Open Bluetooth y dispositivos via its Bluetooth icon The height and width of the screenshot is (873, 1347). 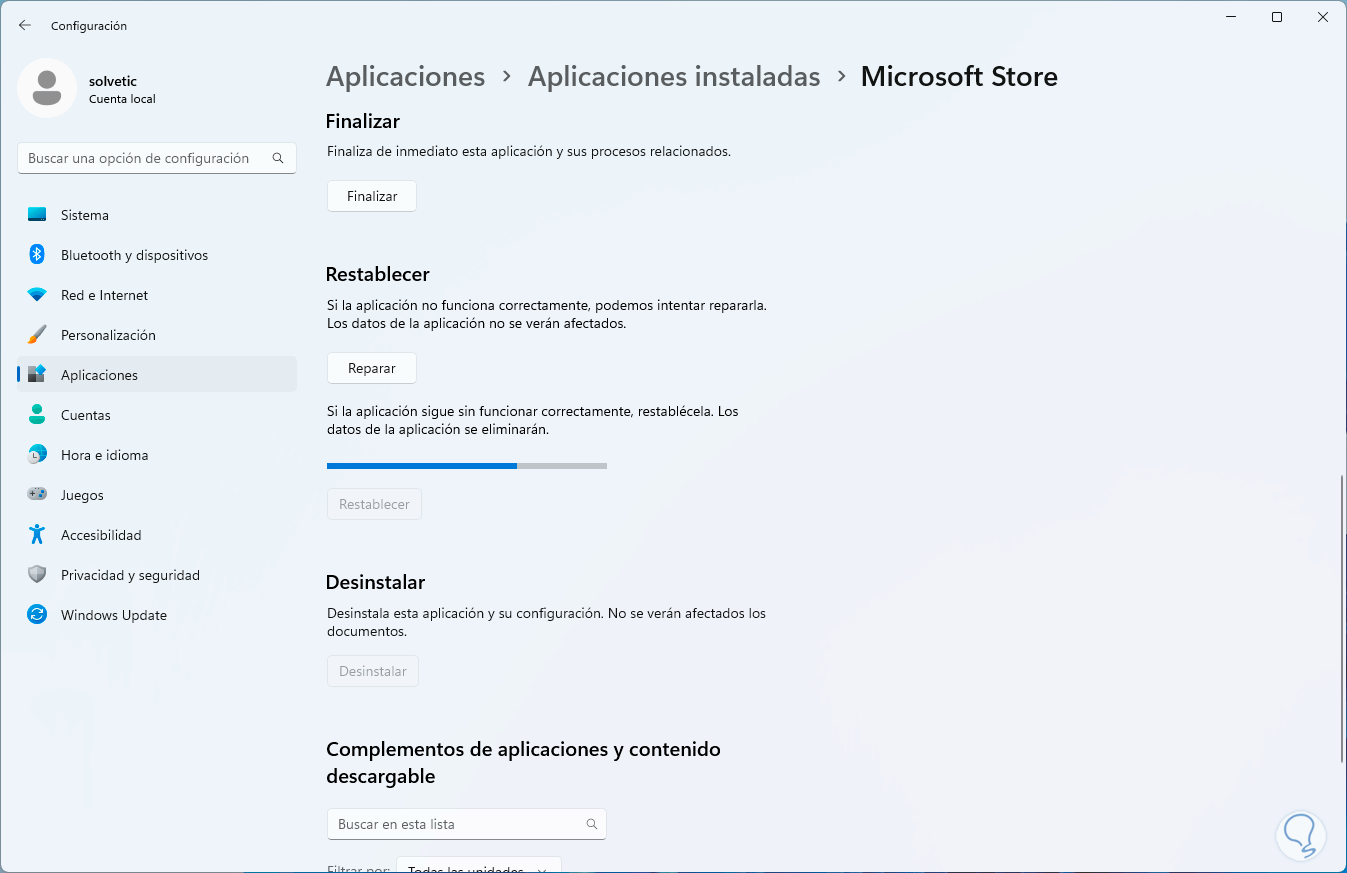tap(37, 255)
